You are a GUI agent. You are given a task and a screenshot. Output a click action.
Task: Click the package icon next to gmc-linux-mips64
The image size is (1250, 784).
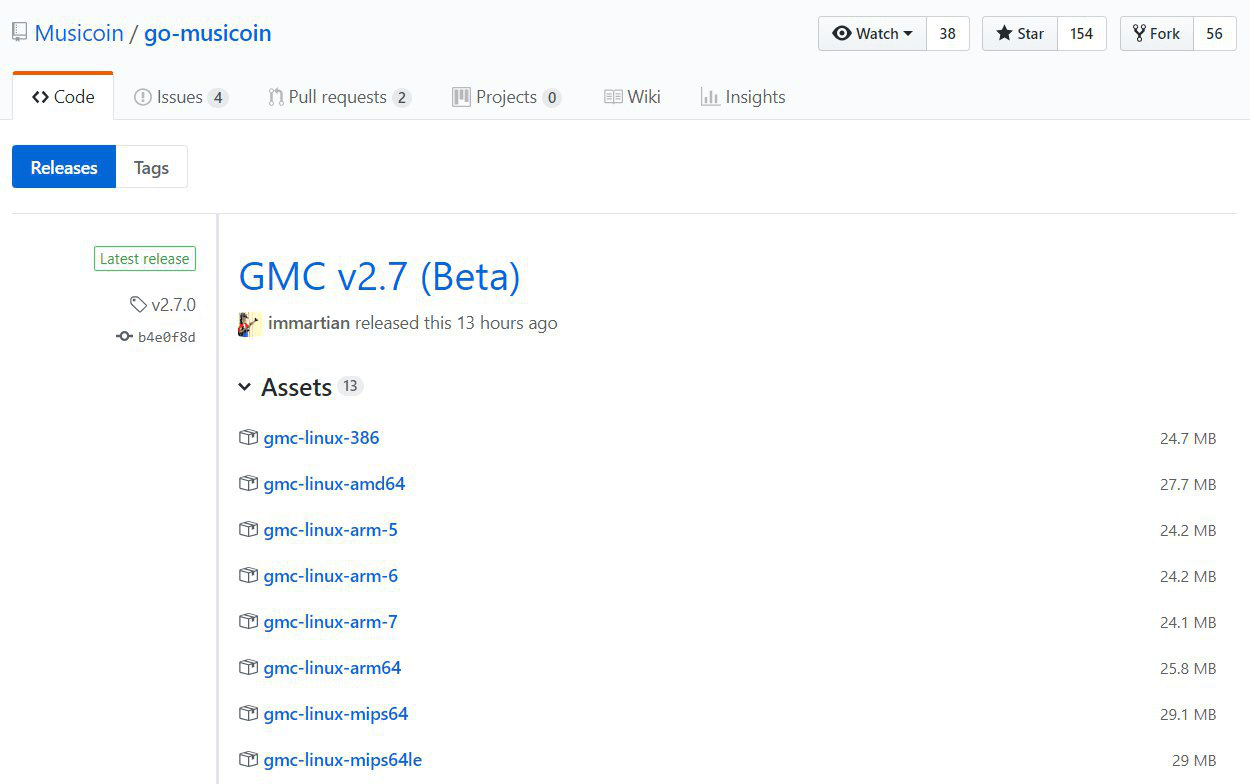248,714
